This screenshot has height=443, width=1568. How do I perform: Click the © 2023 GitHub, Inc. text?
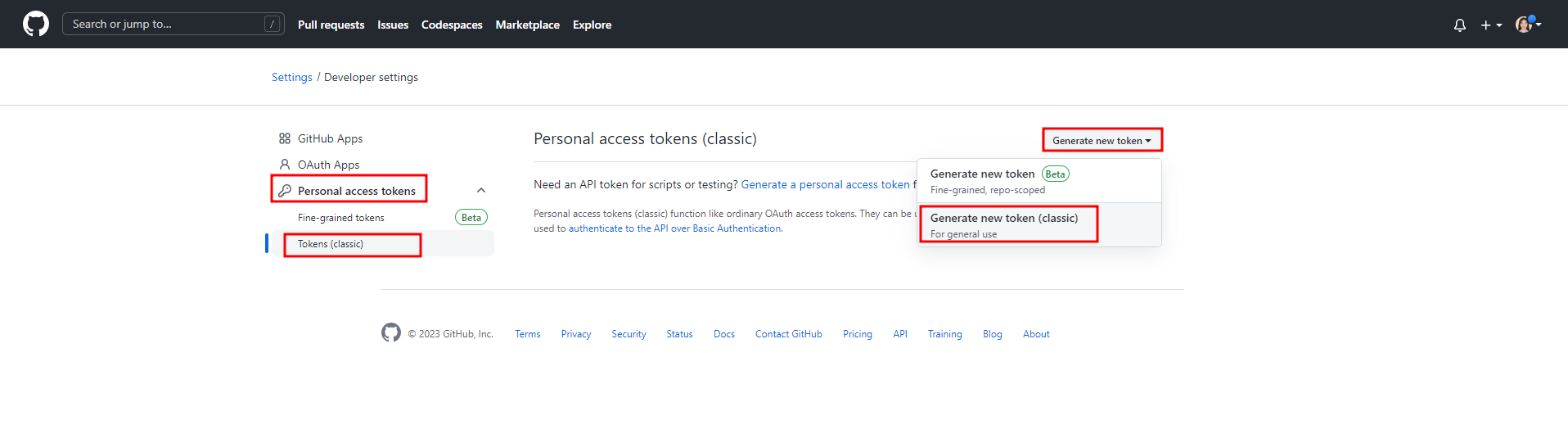coord(450,334)
